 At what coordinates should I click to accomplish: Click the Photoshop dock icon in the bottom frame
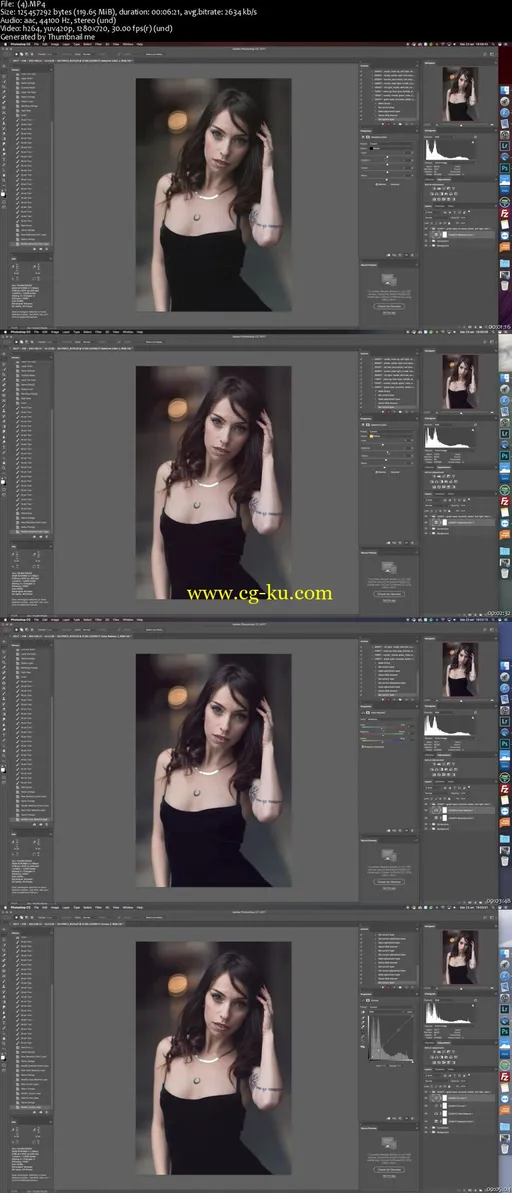point(504,1030)
